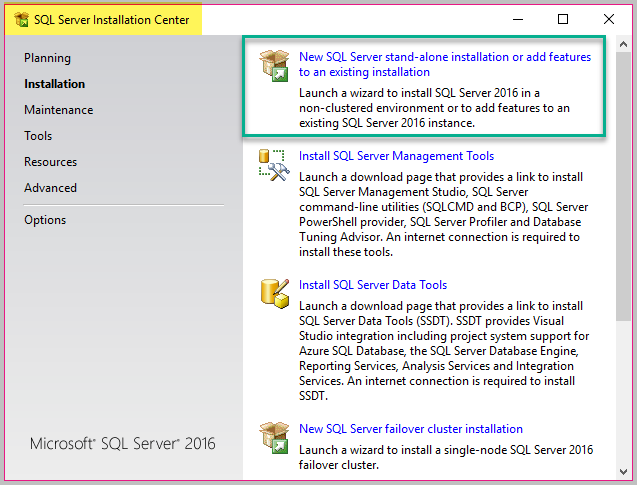Click the Data Tools database pencil icon
The height and width of the screenshot is (485, 637).
pos(275,294)
